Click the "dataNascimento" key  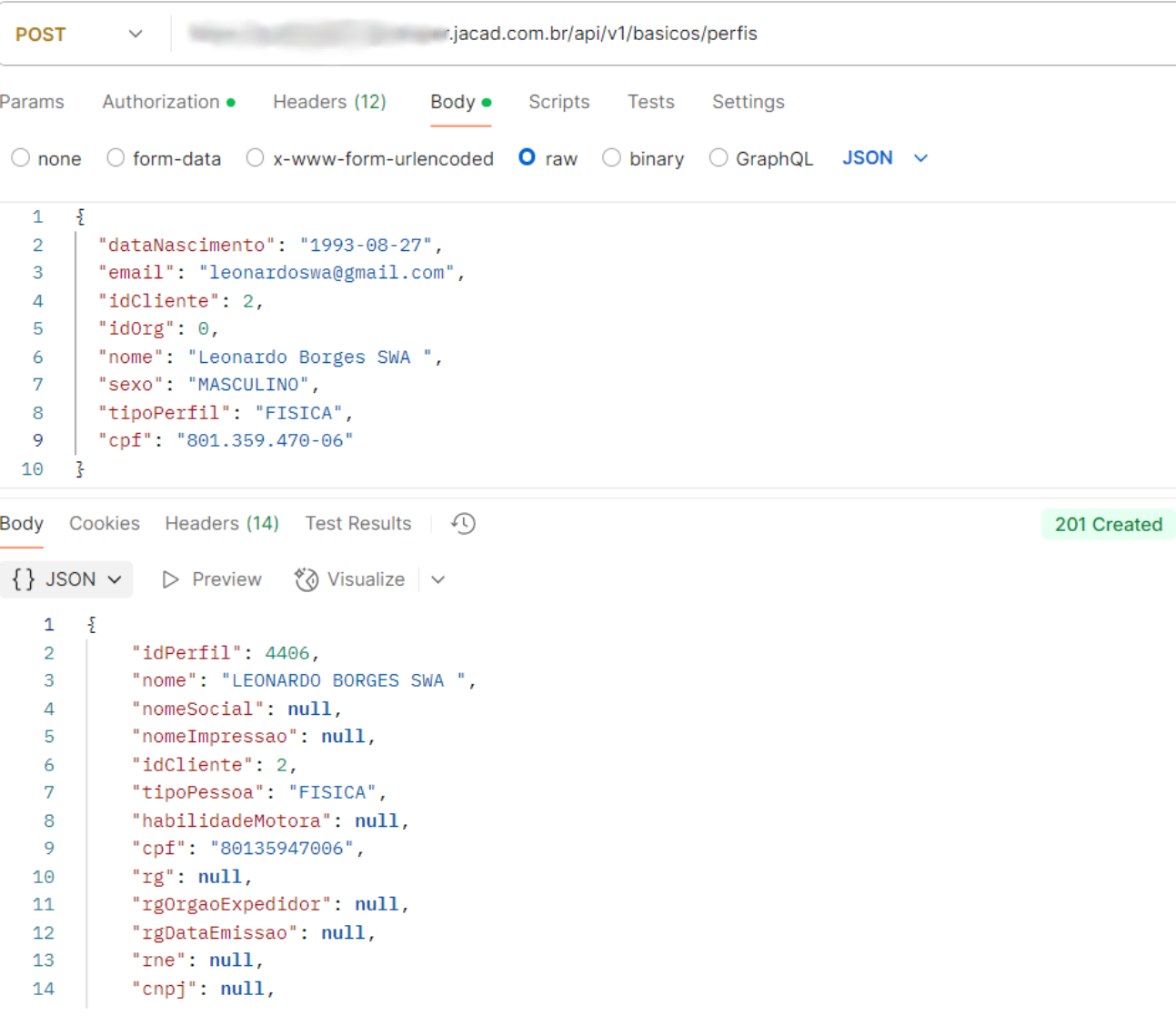click(186, 246)
